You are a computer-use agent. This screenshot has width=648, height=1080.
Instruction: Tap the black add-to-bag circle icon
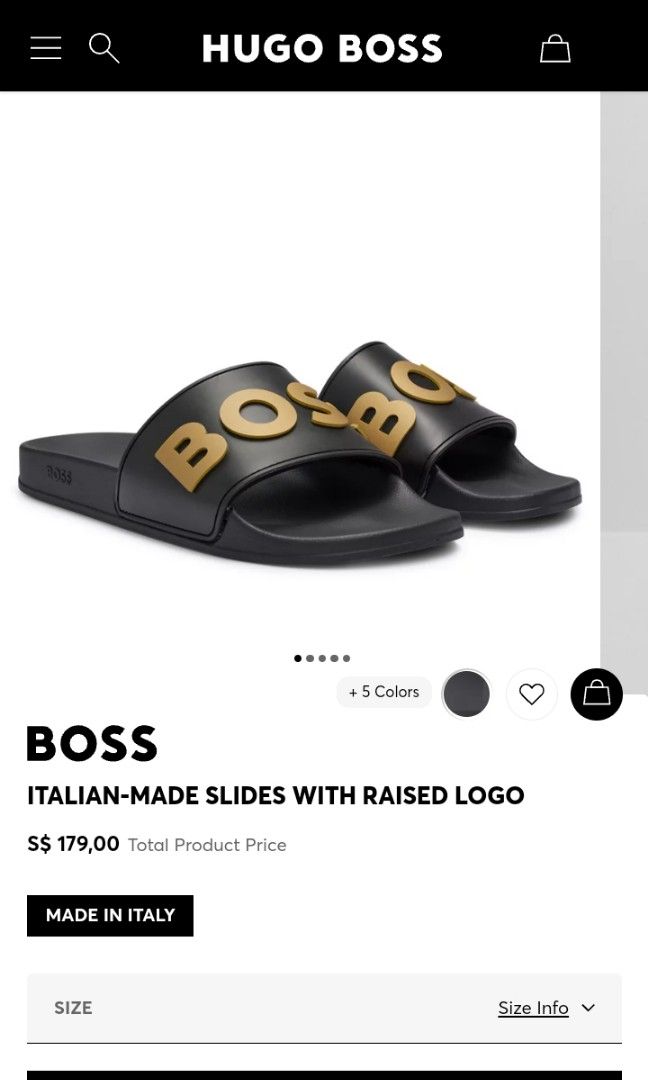pos(596,694)
